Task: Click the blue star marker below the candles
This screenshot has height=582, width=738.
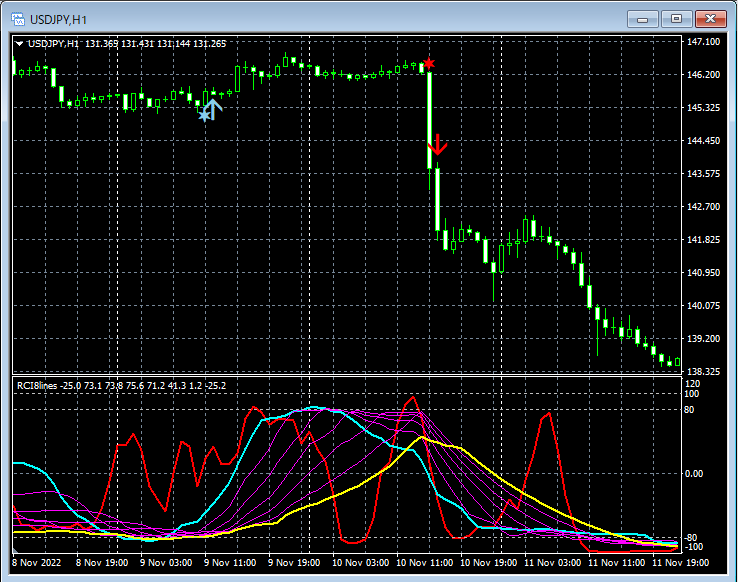Action: click(204, 116)
